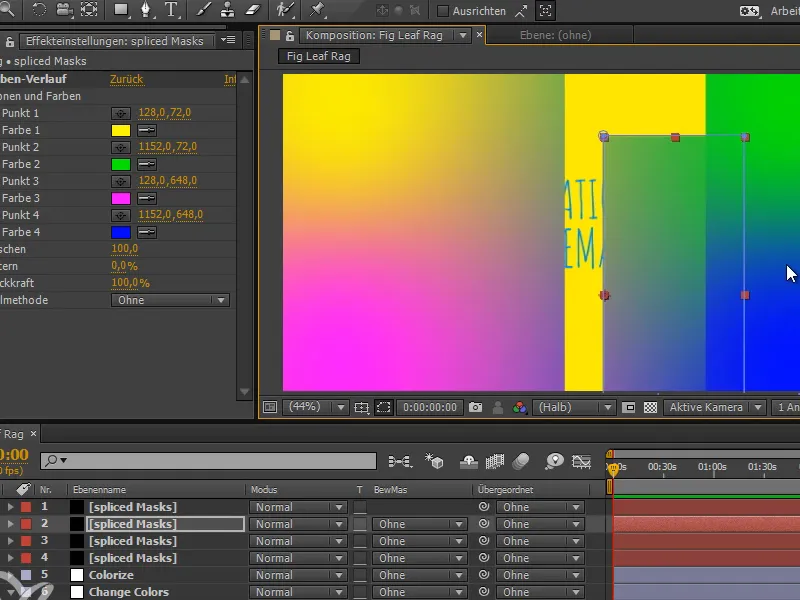
Task: Select the Clone Stamp tool
Action: click(228, 9)
